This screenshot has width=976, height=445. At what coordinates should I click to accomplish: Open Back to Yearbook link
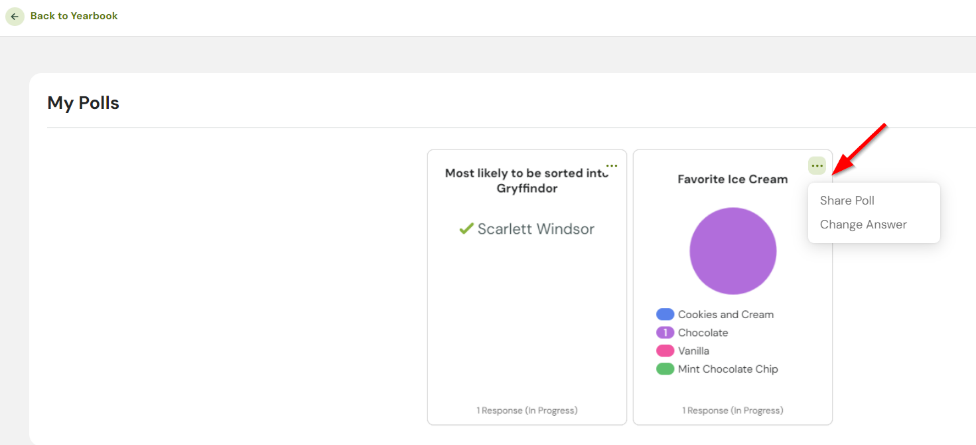(73, 16)
